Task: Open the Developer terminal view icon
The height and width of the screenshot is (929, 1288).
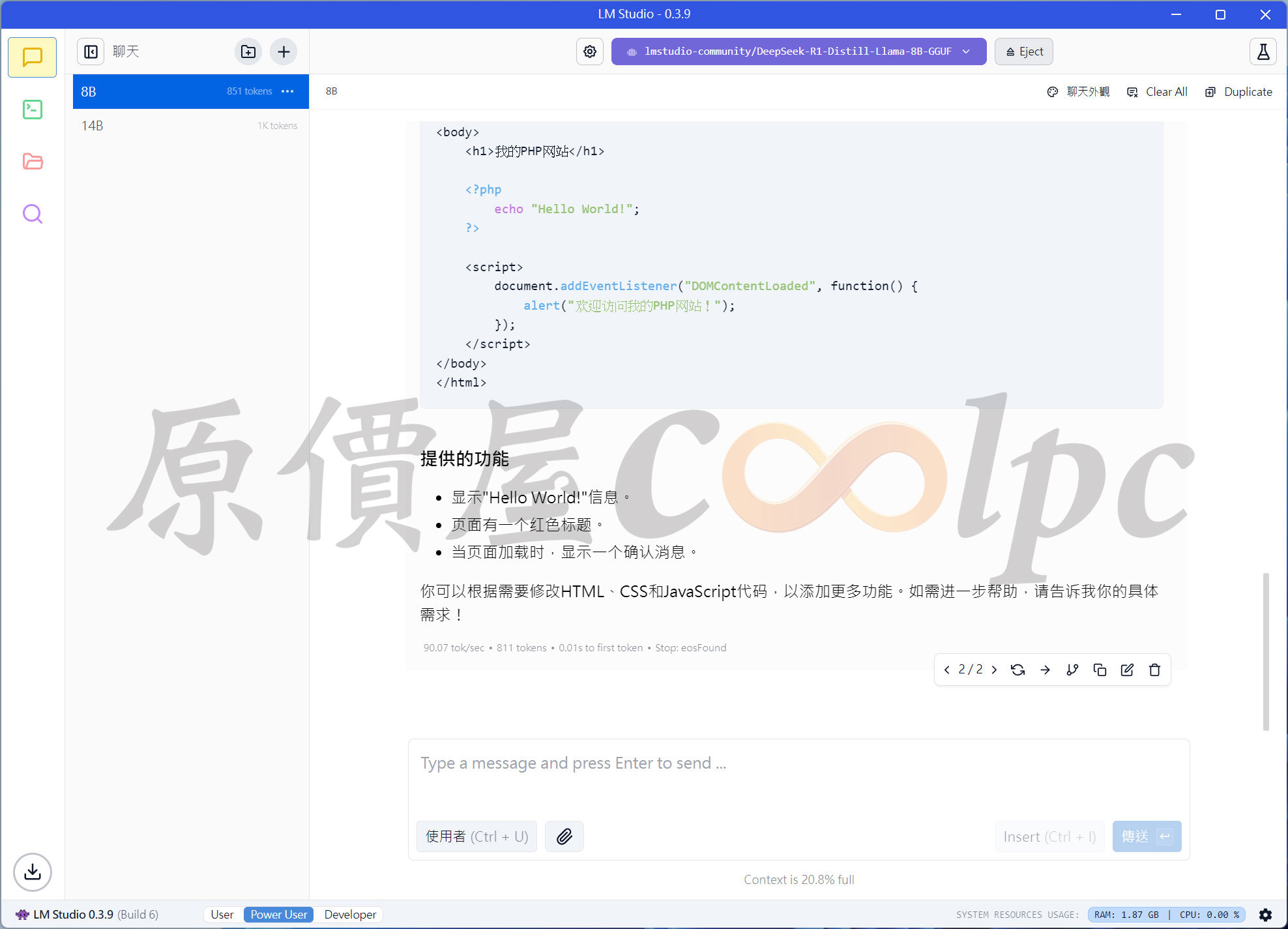Action: (x=32, y=110)
